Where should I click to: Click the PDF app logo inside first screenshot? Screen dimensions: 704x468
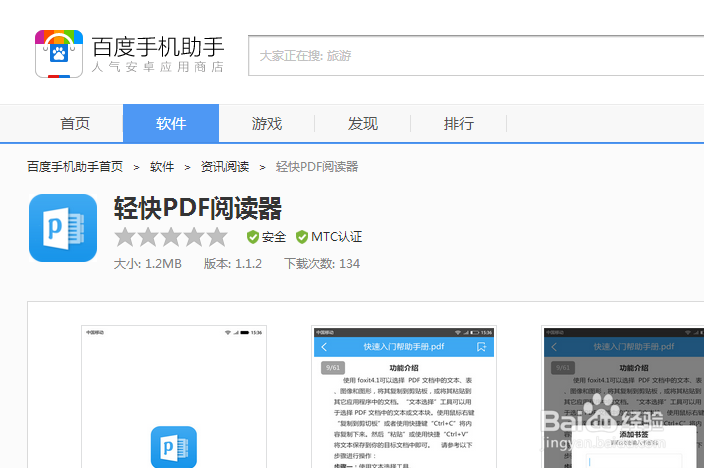coord(174,447)
